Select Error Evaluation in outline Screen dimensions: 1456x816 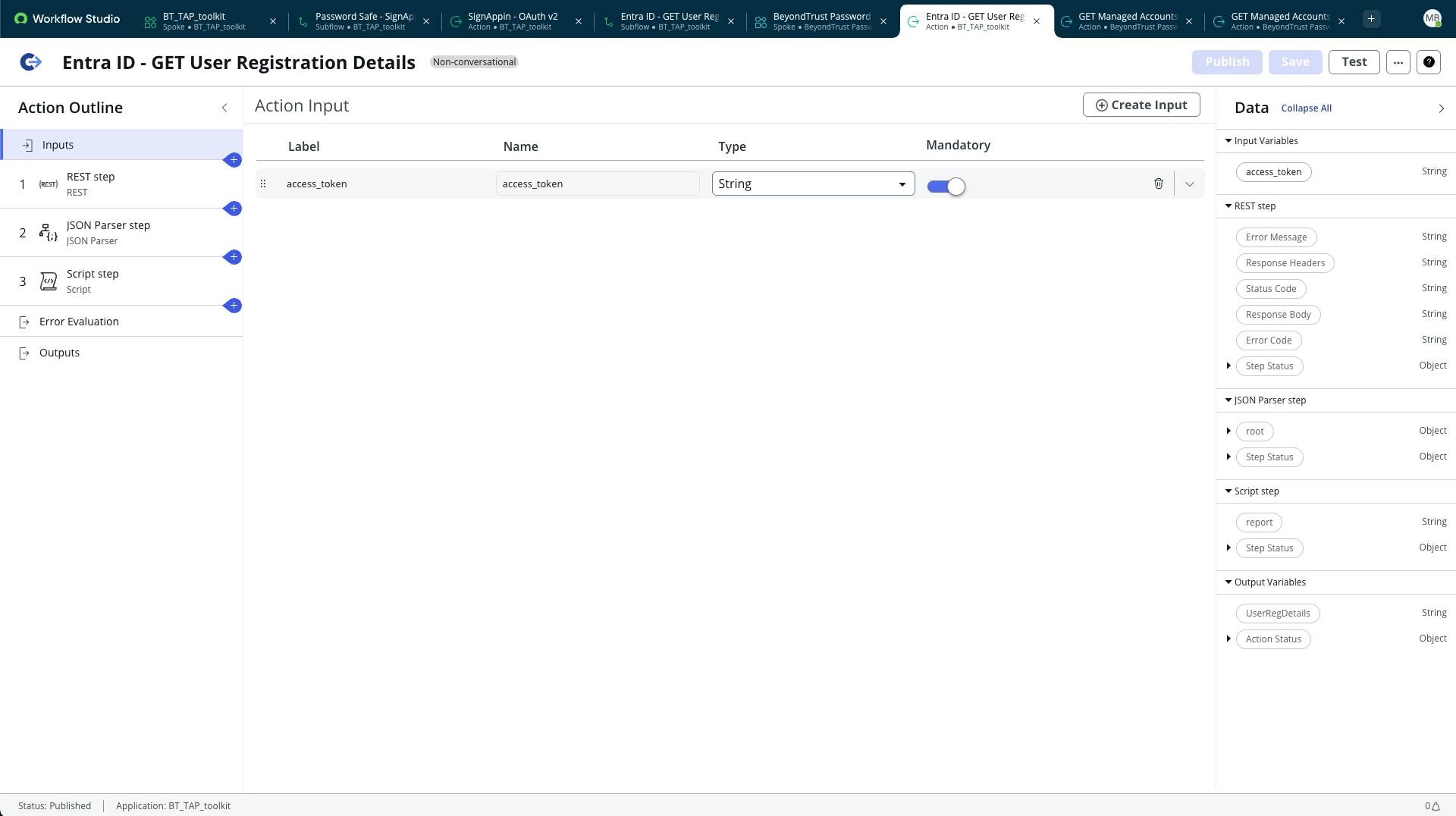pos(121,322)
